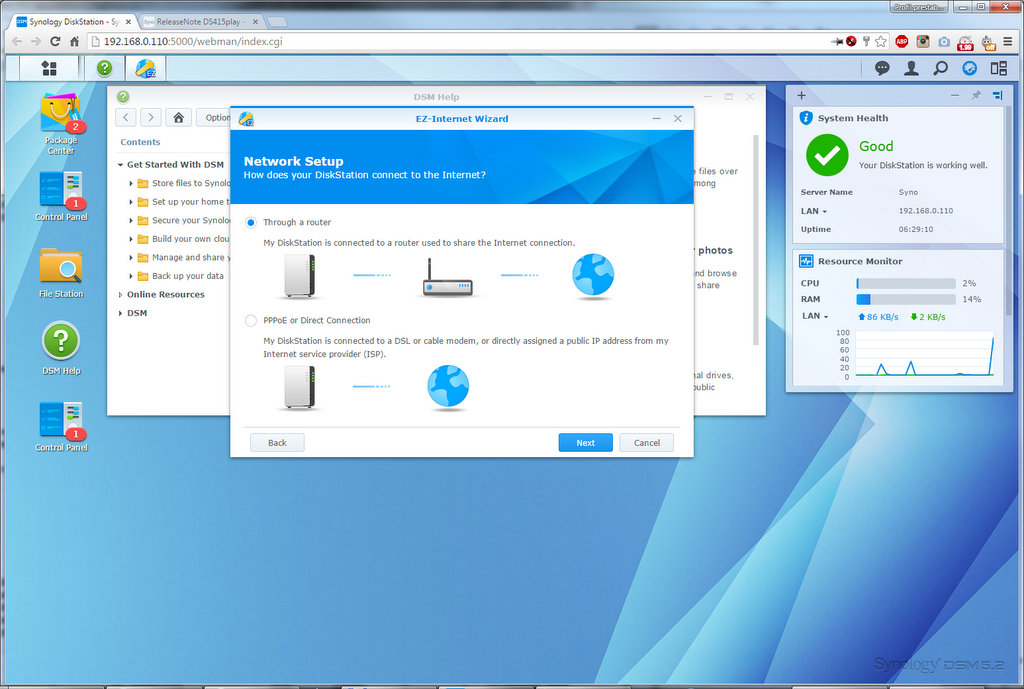
Task: Click the network traffic graph
Action: pos(925,353)
